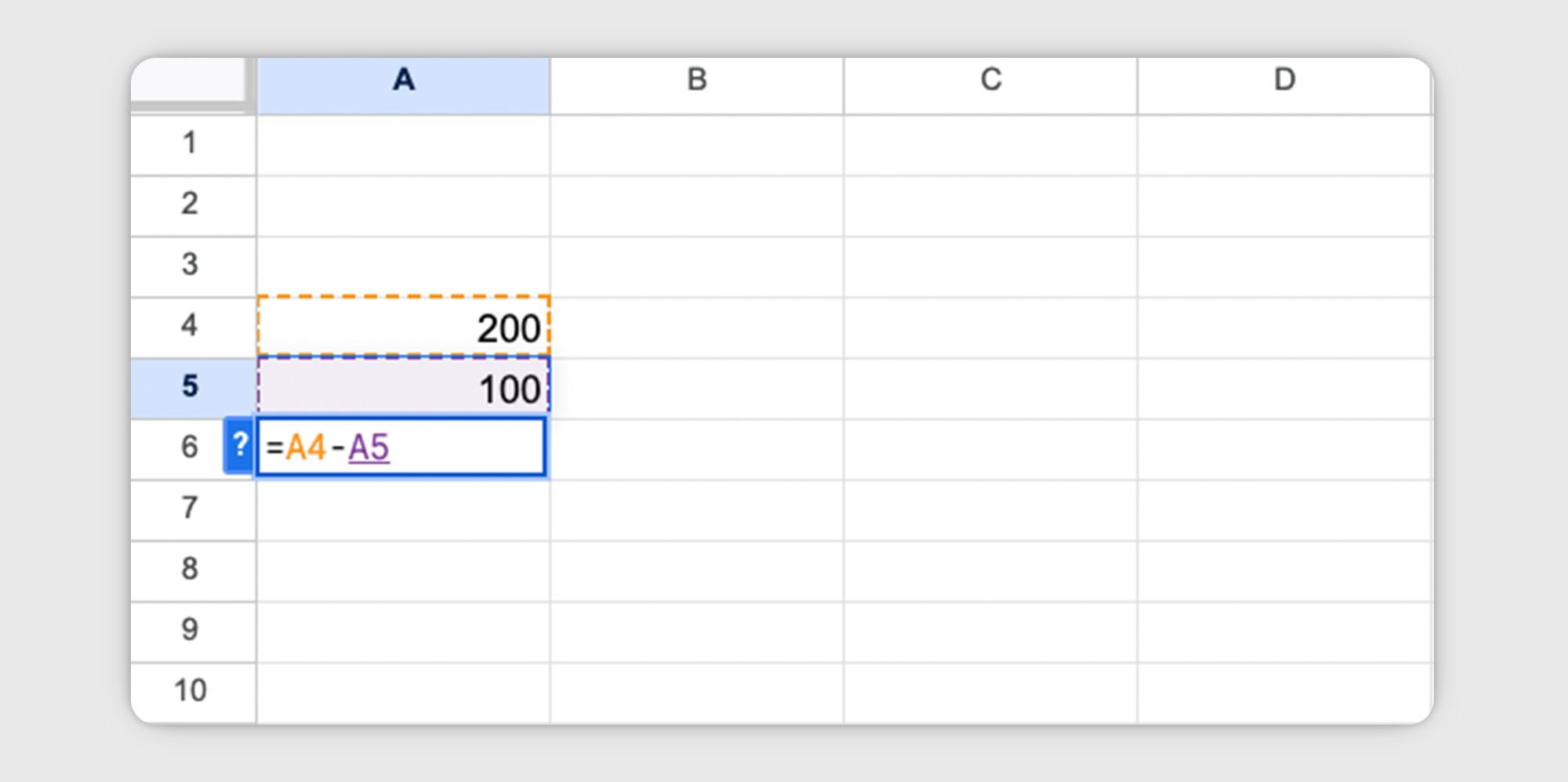Image resolution: width=1568 pixels, height=782 pixels.
Task: Click the blue question mark help badge
Action: click(x=238, y=447)
